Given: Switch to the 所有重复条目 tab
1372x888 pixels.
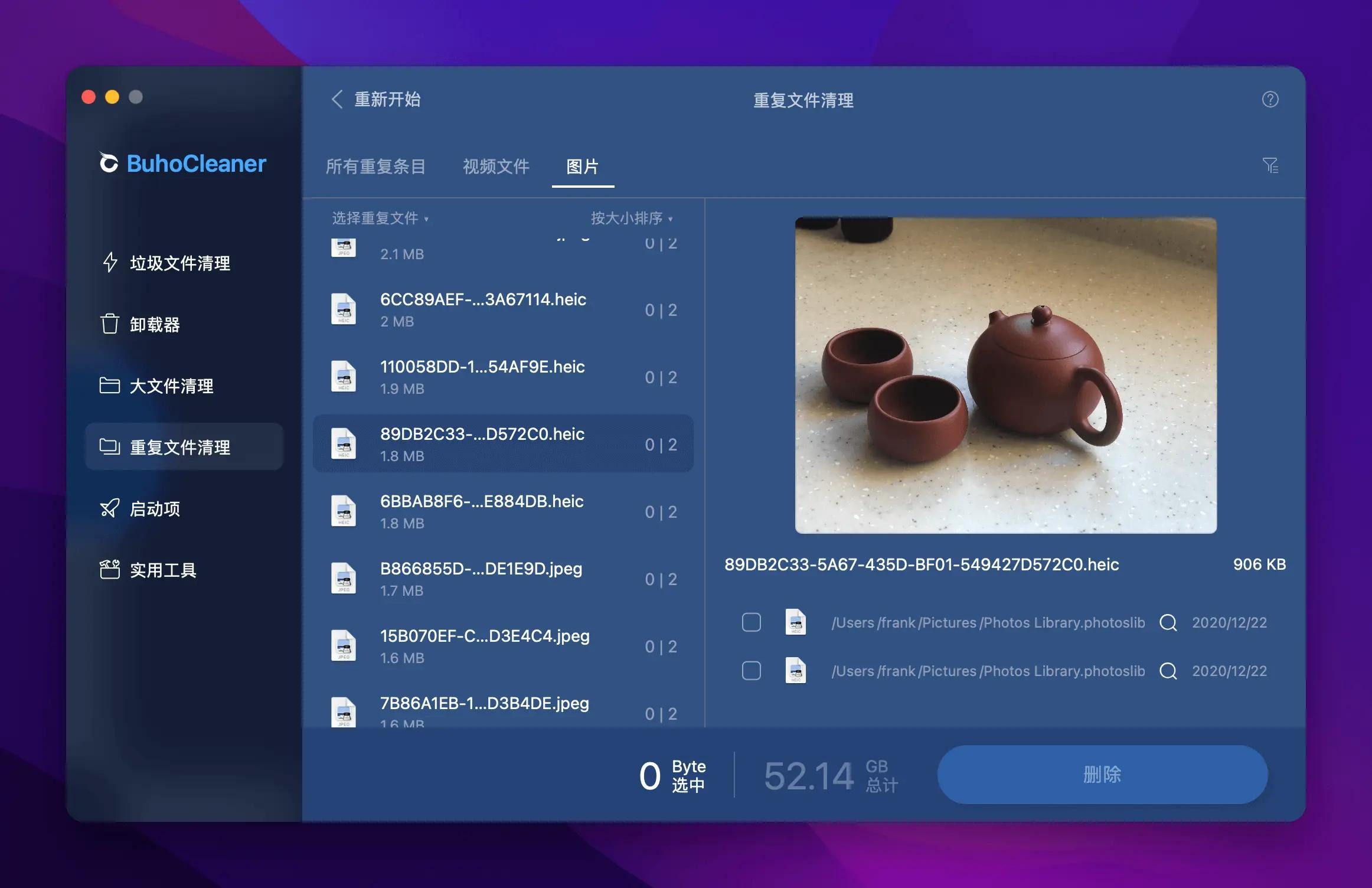Looking at the screenshot, I should tap(376, 167).
